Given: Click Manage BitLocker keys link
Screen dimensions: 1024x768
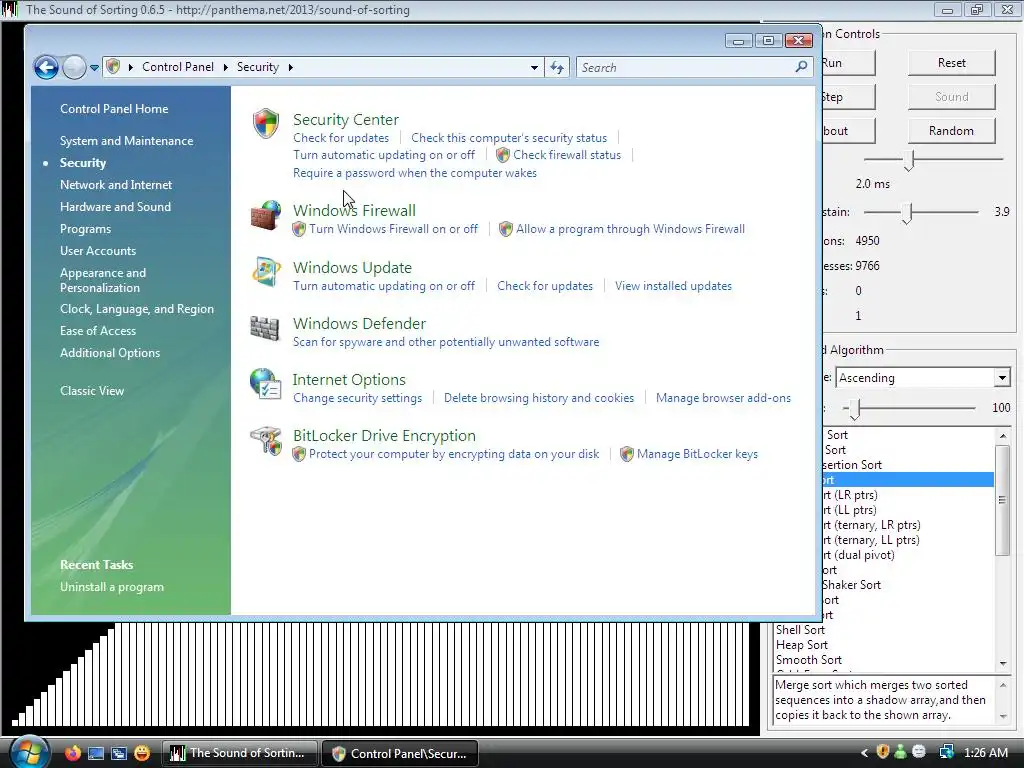Looking at the screenshot, I should [x=697, y=454].
